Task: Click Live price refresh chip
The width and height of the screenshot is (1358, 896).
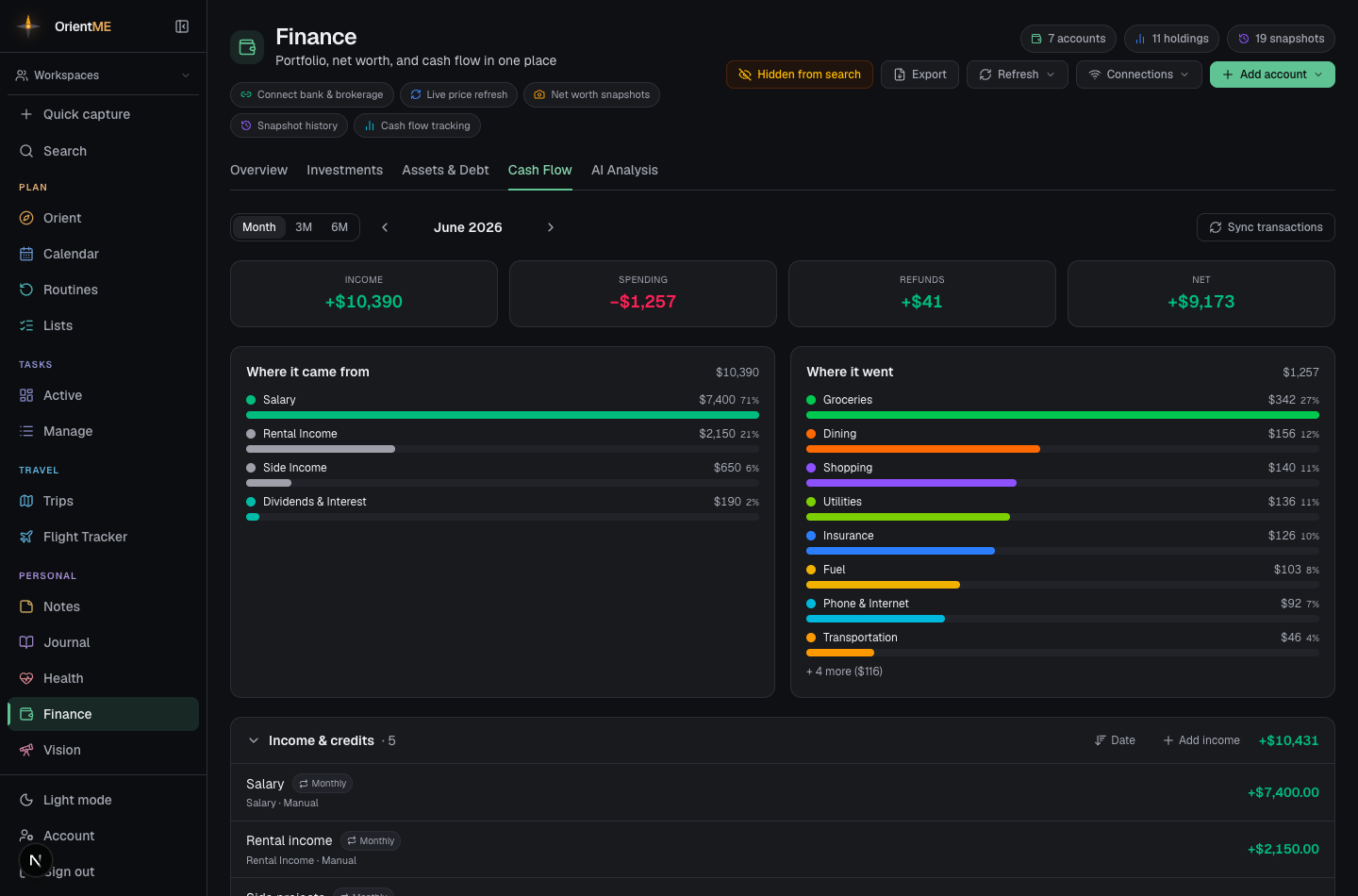Action: click(x=458, y=94)
